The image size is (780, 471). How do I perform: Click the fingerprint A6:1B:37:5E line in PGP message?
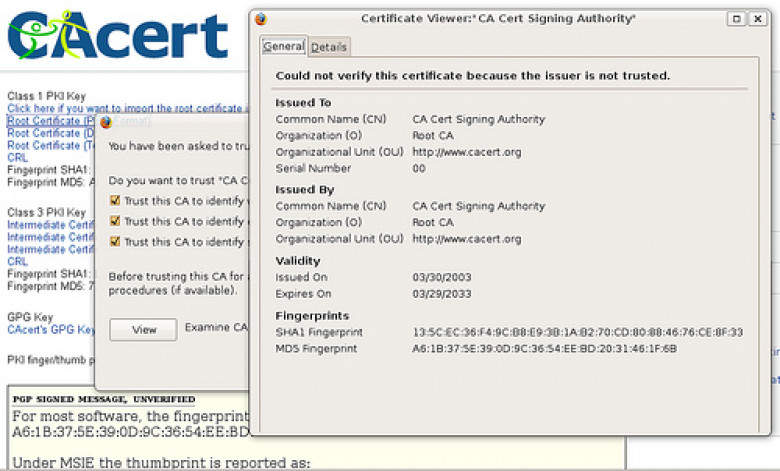point(130,432)
